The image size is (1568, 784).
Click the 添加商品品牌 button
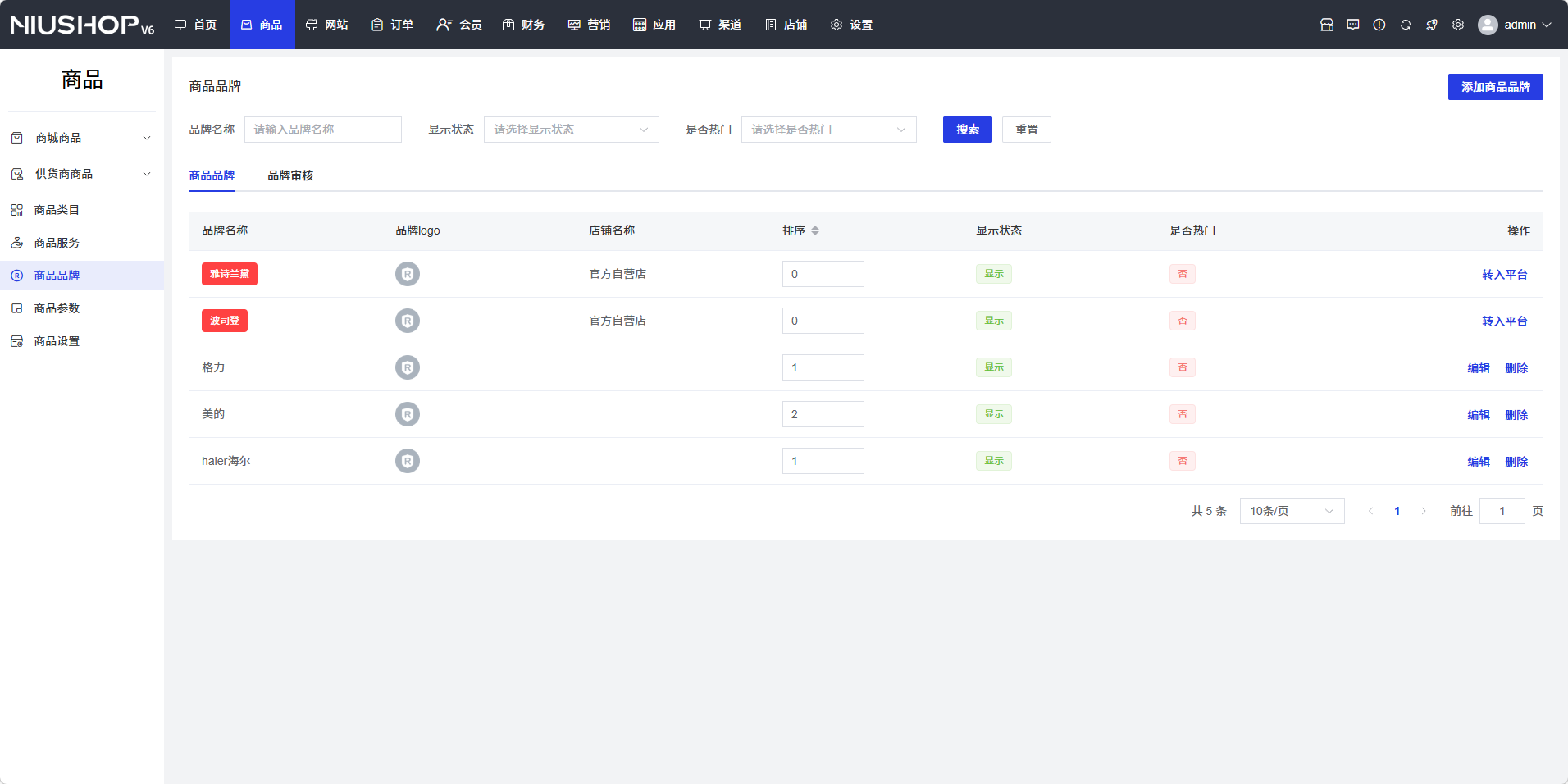coord(1495,87)
